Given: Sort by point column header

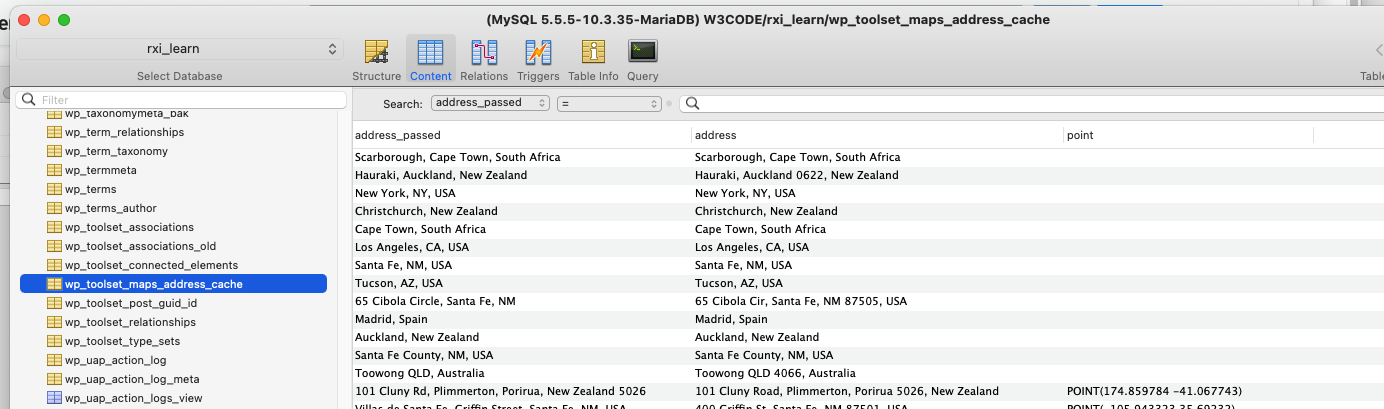Looking at the screenshot, I should pos(1188,135).
